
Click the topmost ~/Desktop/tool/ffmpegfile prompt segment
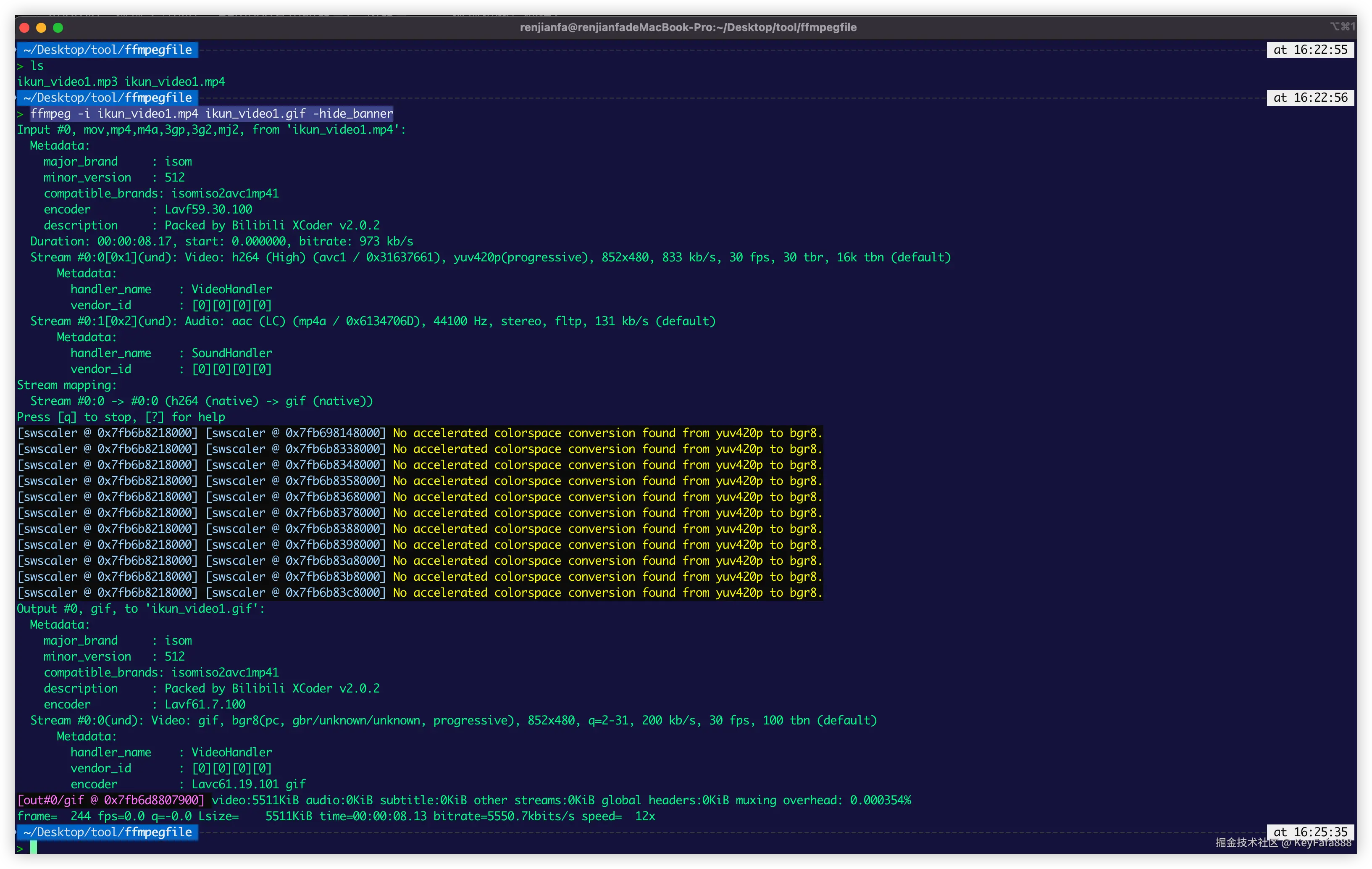coord(108,50)
